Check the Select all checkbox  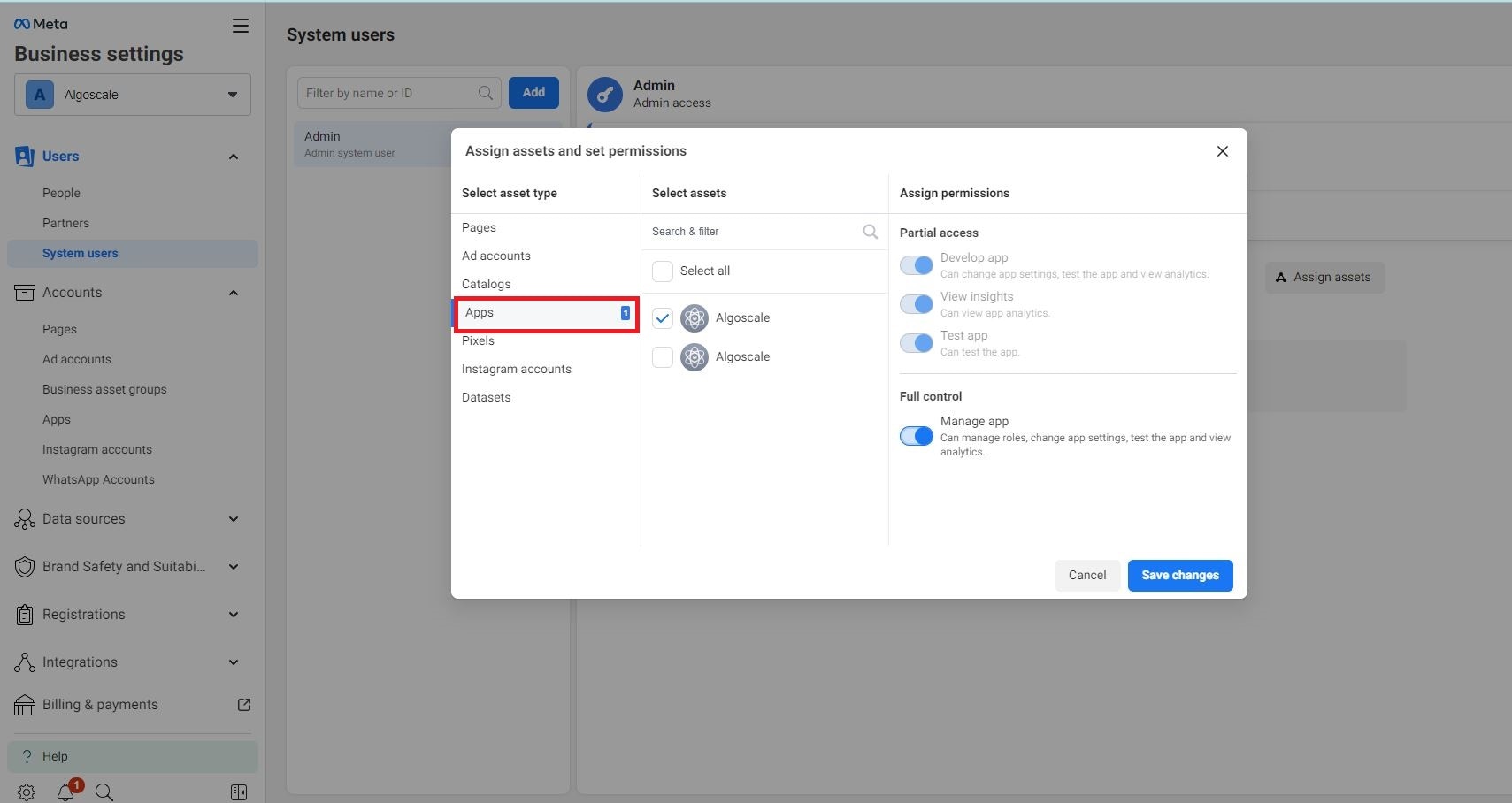[663, 271]
